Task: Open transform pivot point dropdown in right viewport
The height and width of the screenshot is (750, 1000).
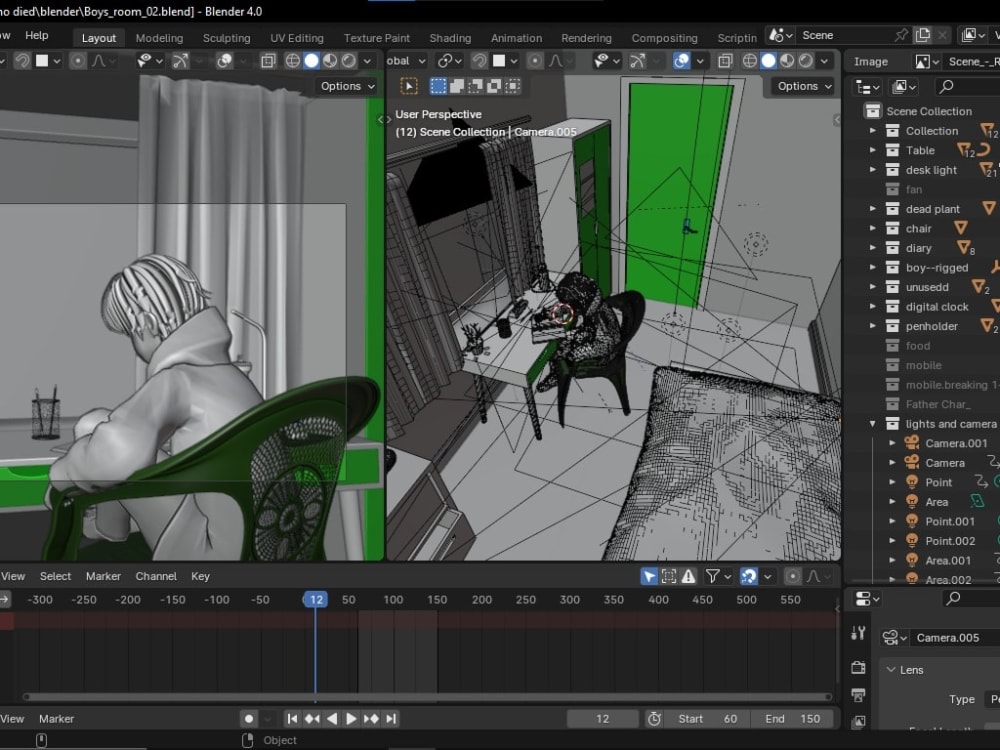Action: point(450,61)
